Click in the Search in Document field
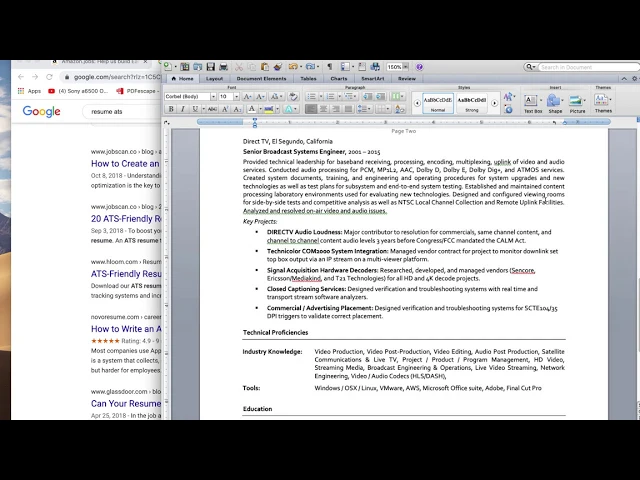Viewport: 640px width, 480px height. coord(588,67)
